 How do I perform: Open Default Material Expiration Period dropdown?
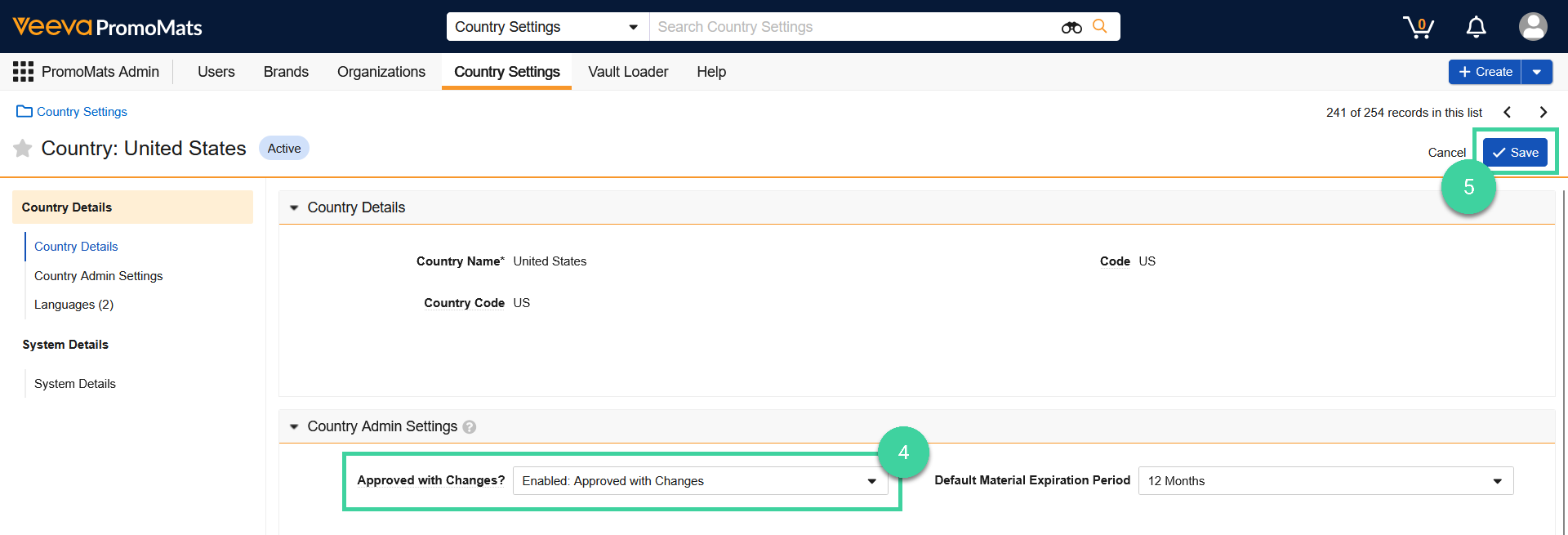[1325, 481]
